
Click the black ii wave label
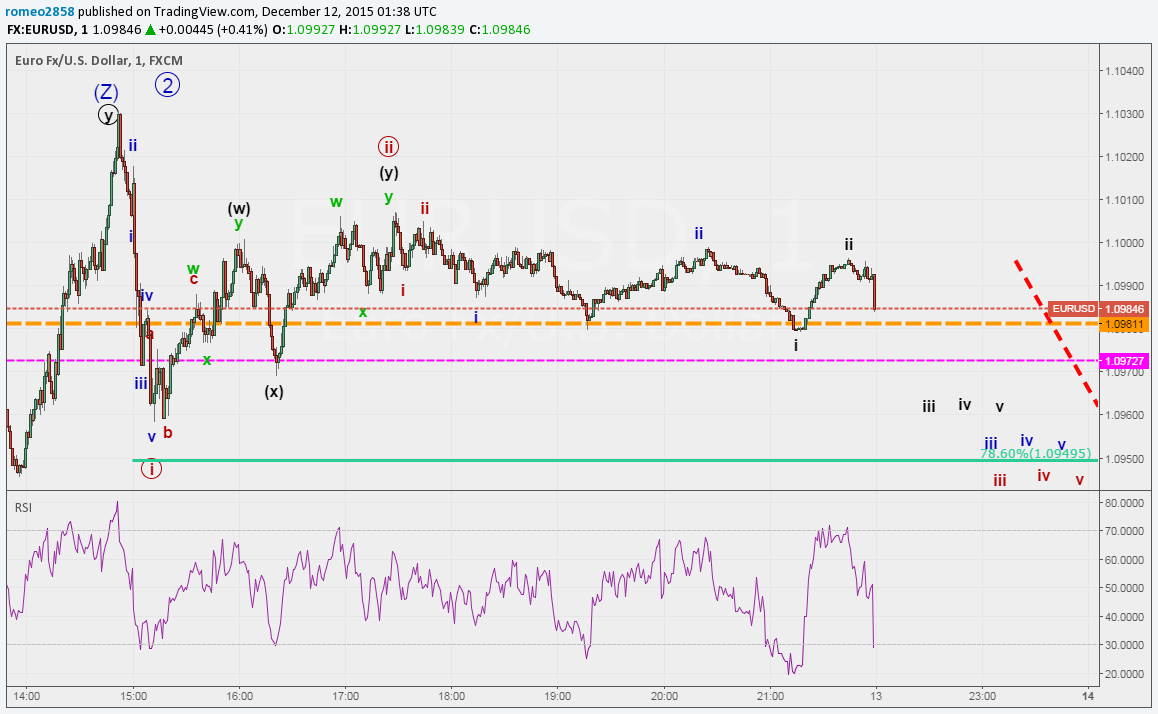pyautogui.click(x=849, y=244)
